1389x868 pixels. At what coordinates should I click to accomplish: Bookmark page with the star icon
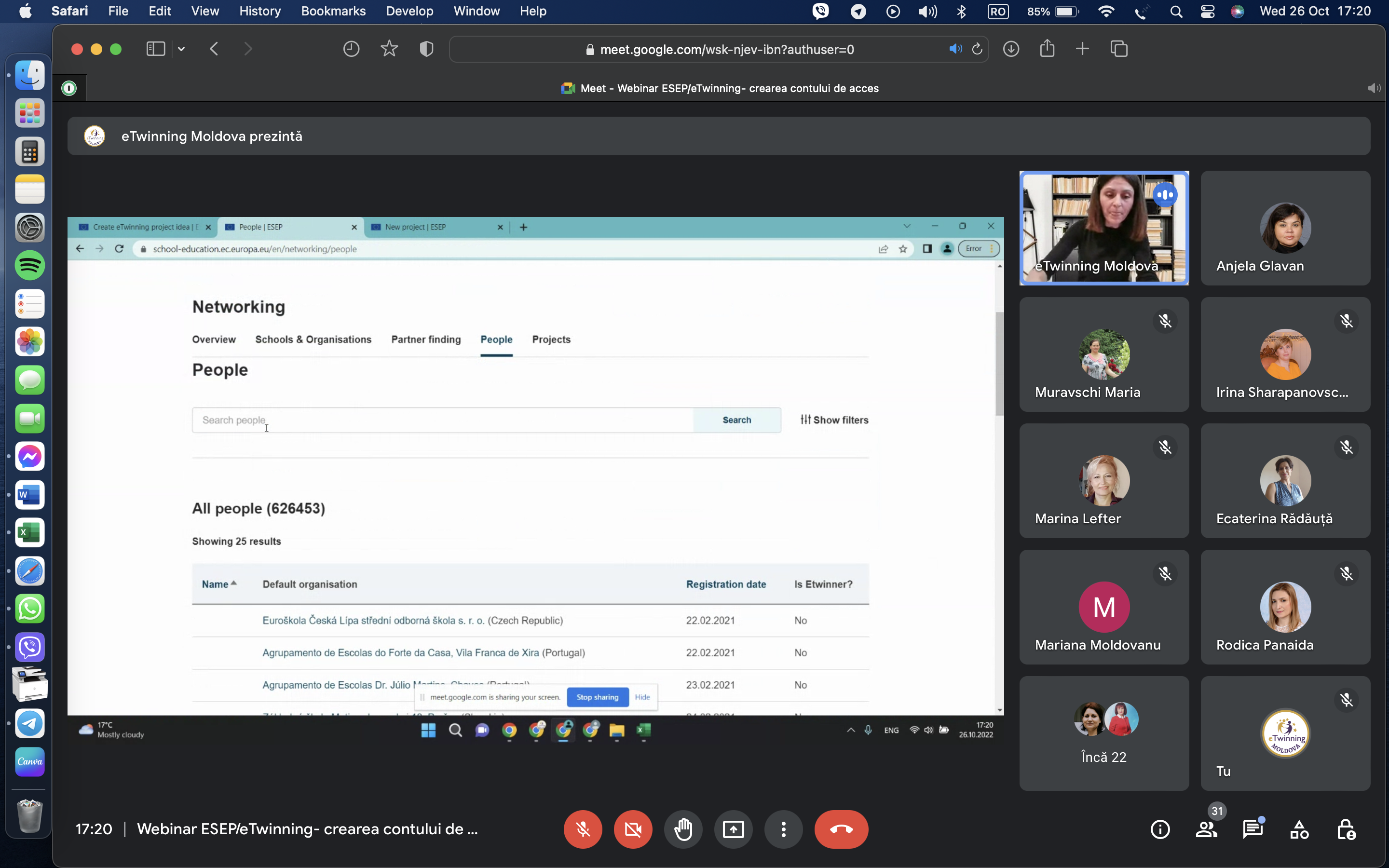tap(389, 49)
